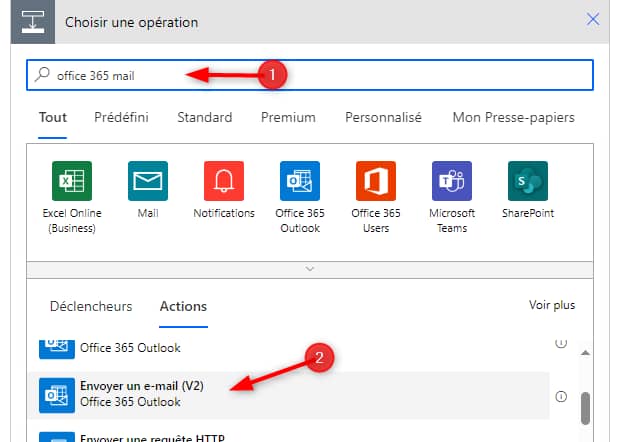The width and height of the screenshot is (619, 442).
Task: Switch to the Standard tab
Action: 204,118
